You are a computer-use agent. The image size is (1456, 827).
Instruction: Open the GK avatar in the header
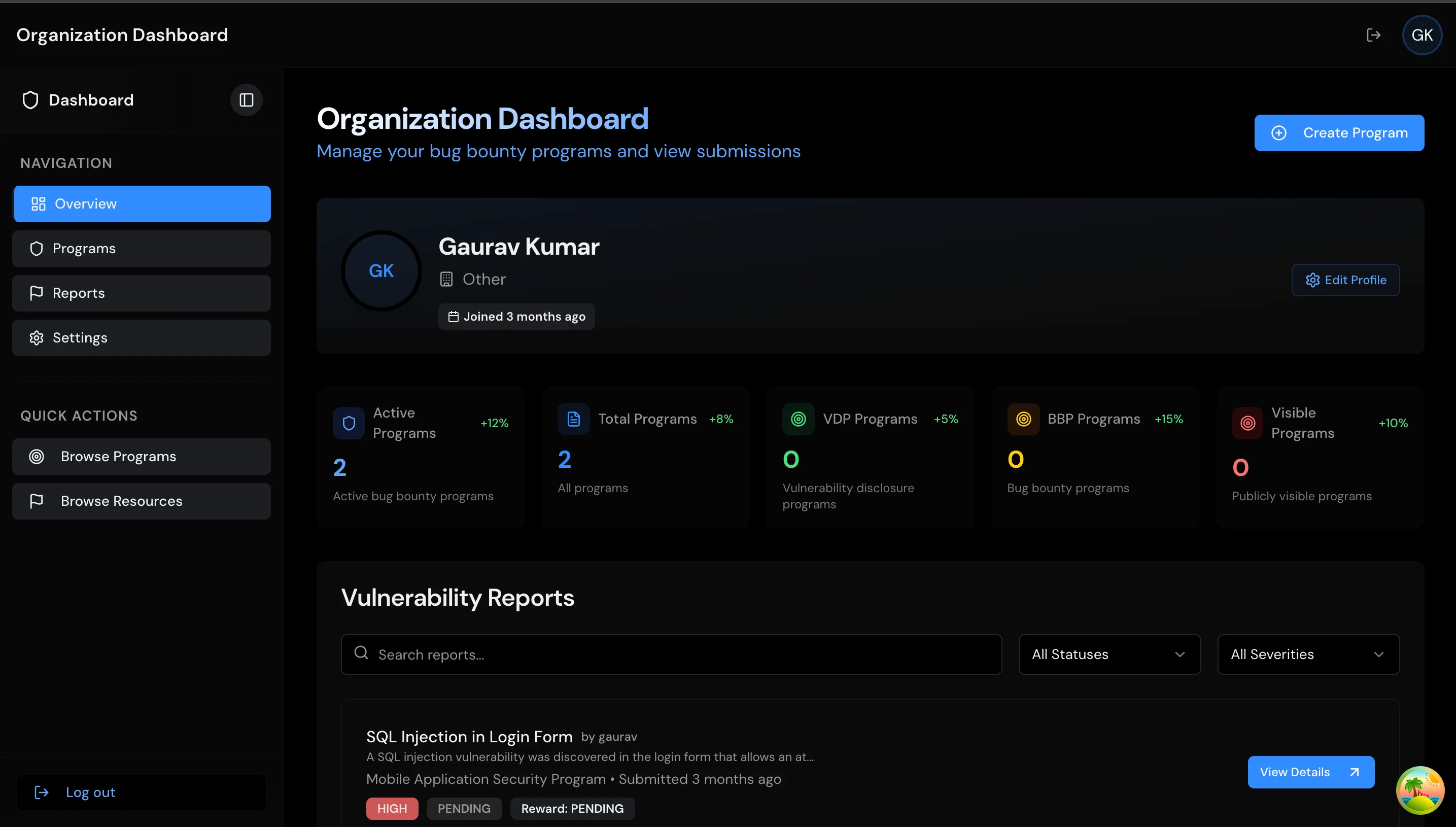[1423, 35]
